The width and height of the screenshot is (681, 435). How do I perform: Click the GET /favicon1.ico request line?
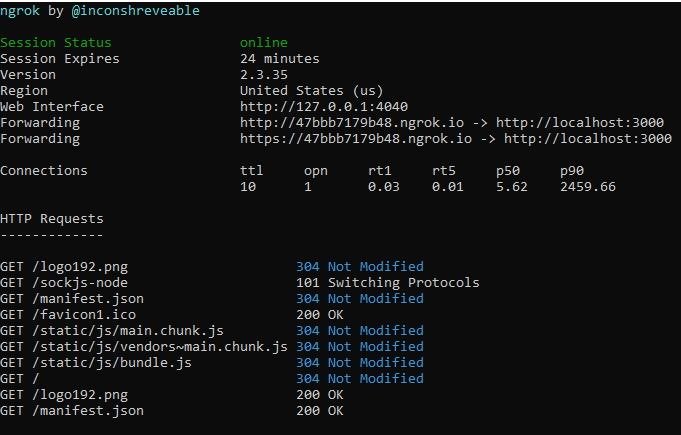[x=68, y=315]
